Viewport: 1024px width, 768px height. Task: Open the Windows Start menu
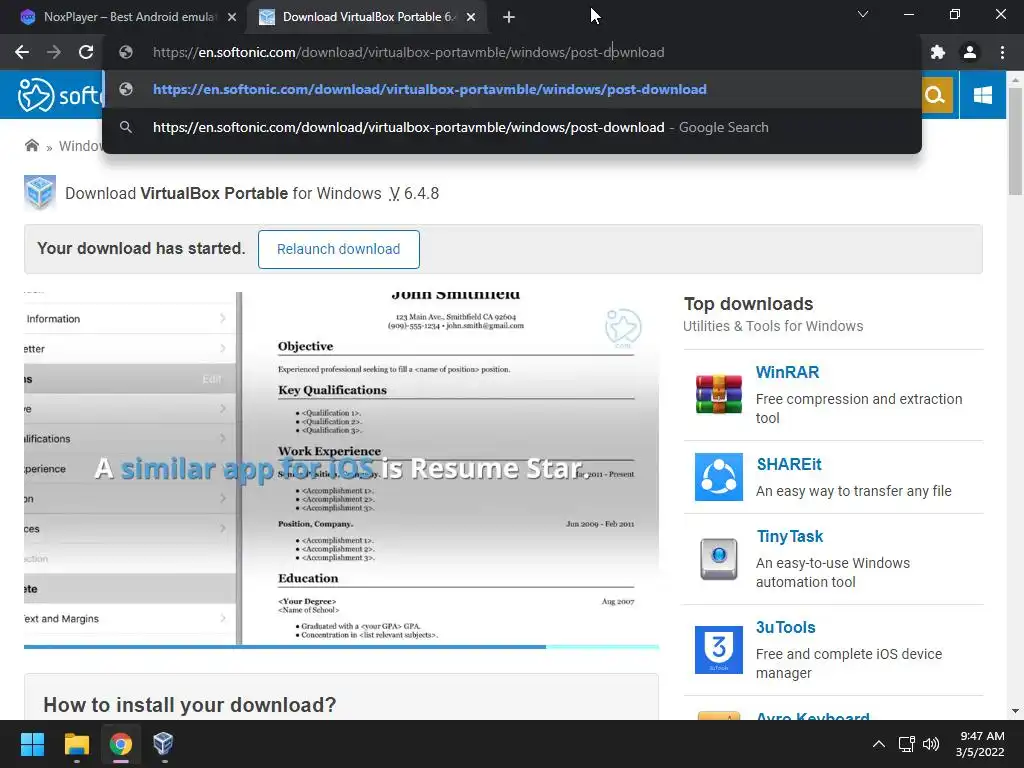(32, 744)
